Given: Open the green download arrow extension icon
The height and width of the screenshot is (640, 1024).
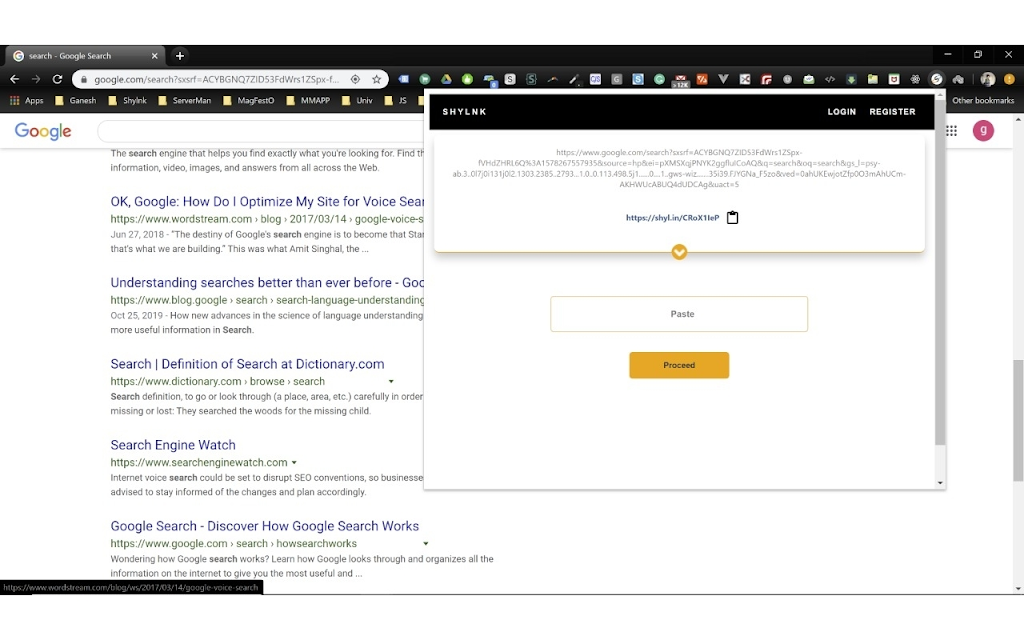Looking at the screenshot, I should pyautogui.click(x=851, y=79).
